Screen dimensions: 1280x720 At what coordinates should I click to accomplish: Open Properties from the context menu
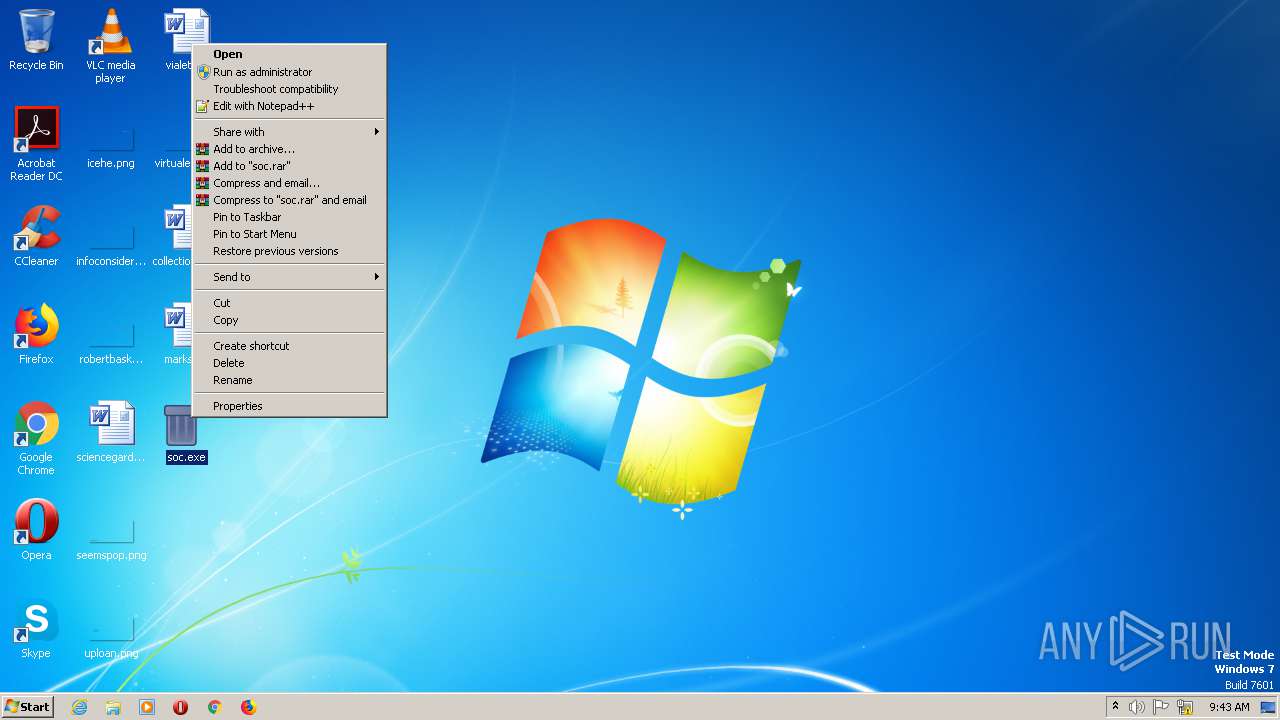[289, 406]
